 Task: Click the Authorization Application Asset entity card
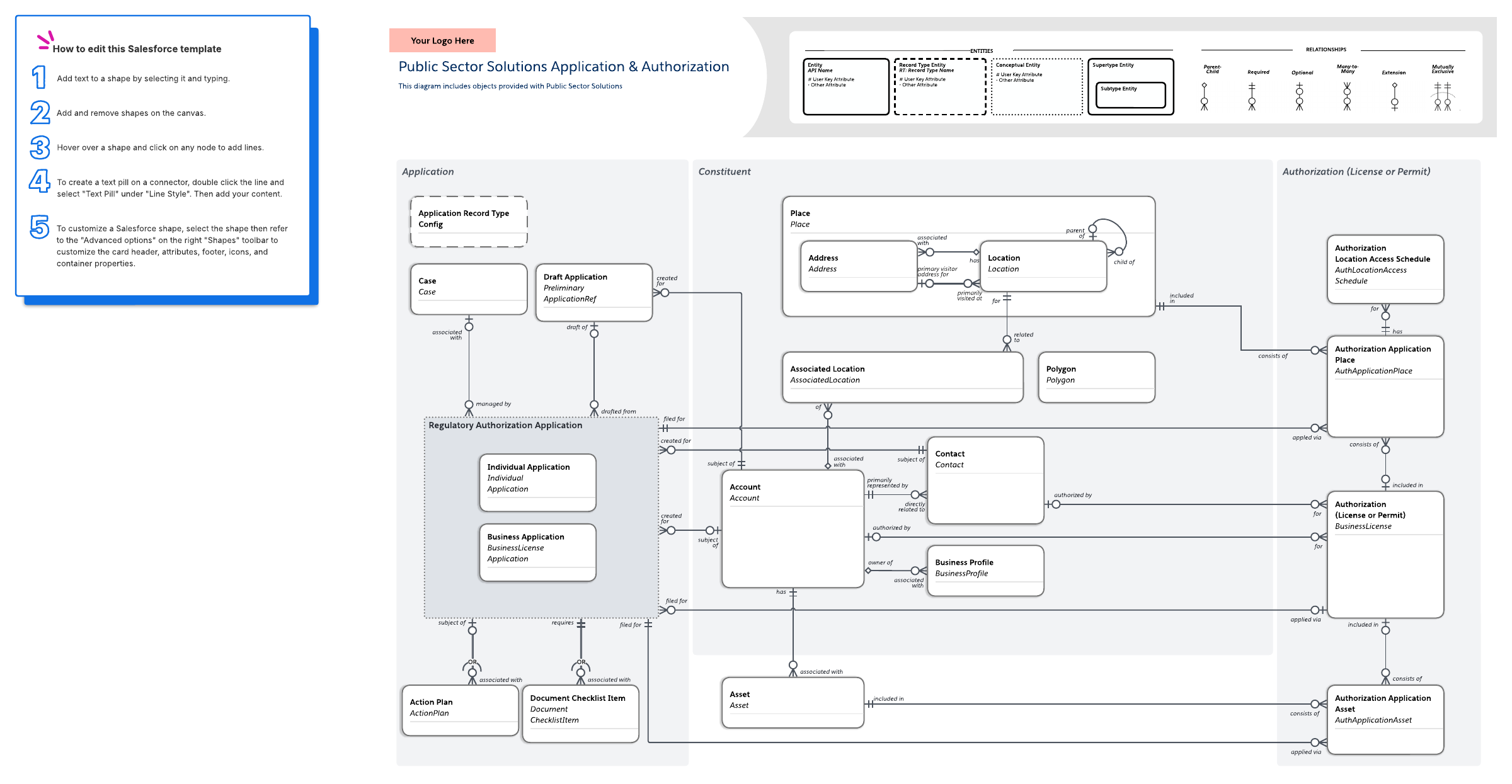coord(1385,719)
